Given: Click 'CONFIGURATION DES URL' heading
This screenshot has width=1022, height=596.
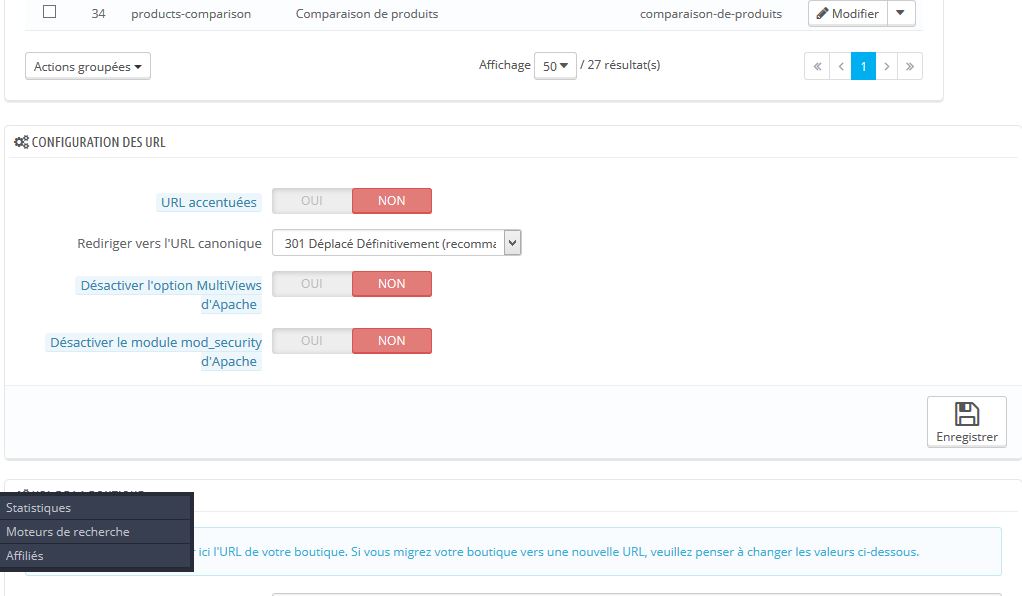Looking at the screenshot, I should (x=98, y=142).
